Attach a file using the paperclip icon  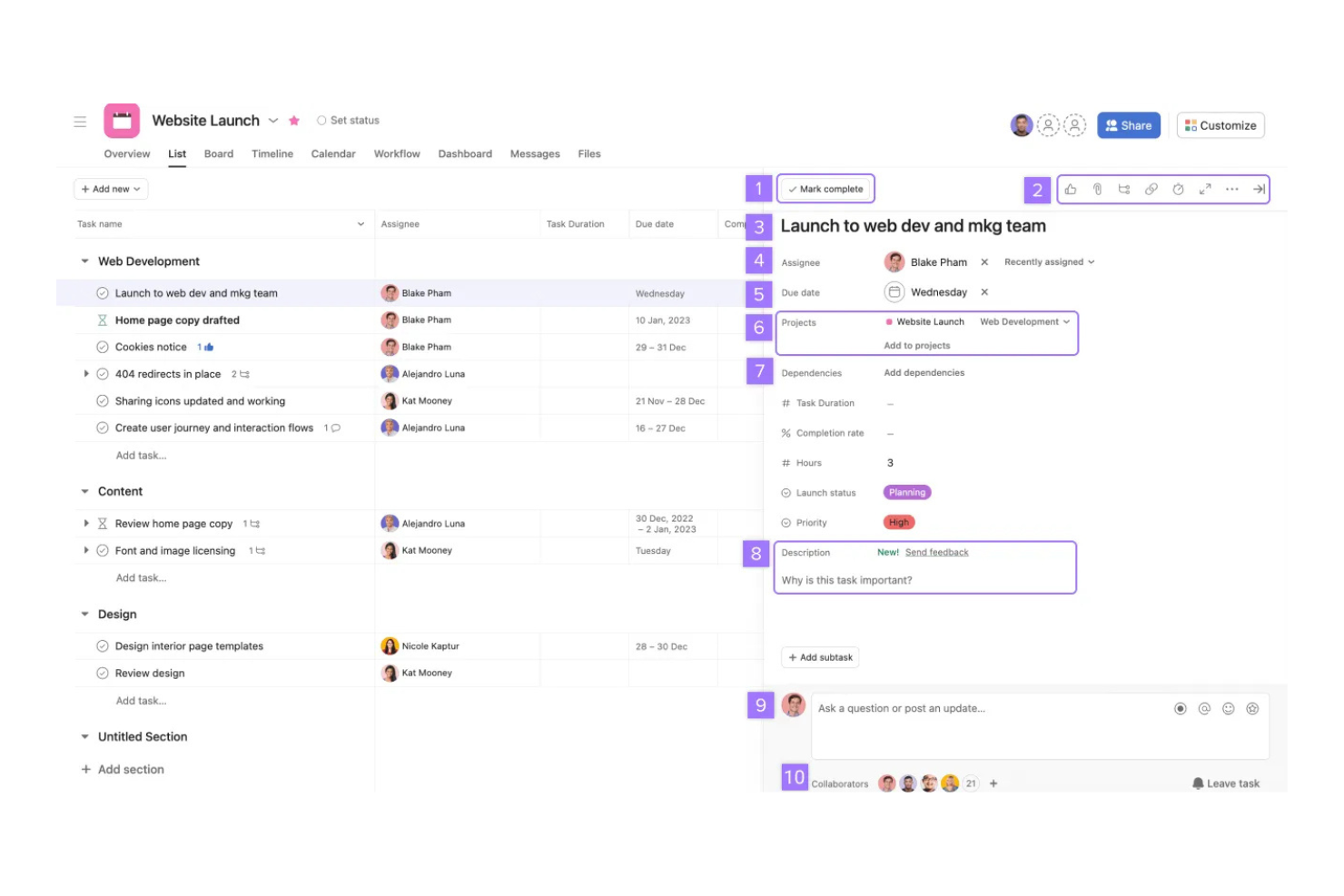[x=1097, y=189]
